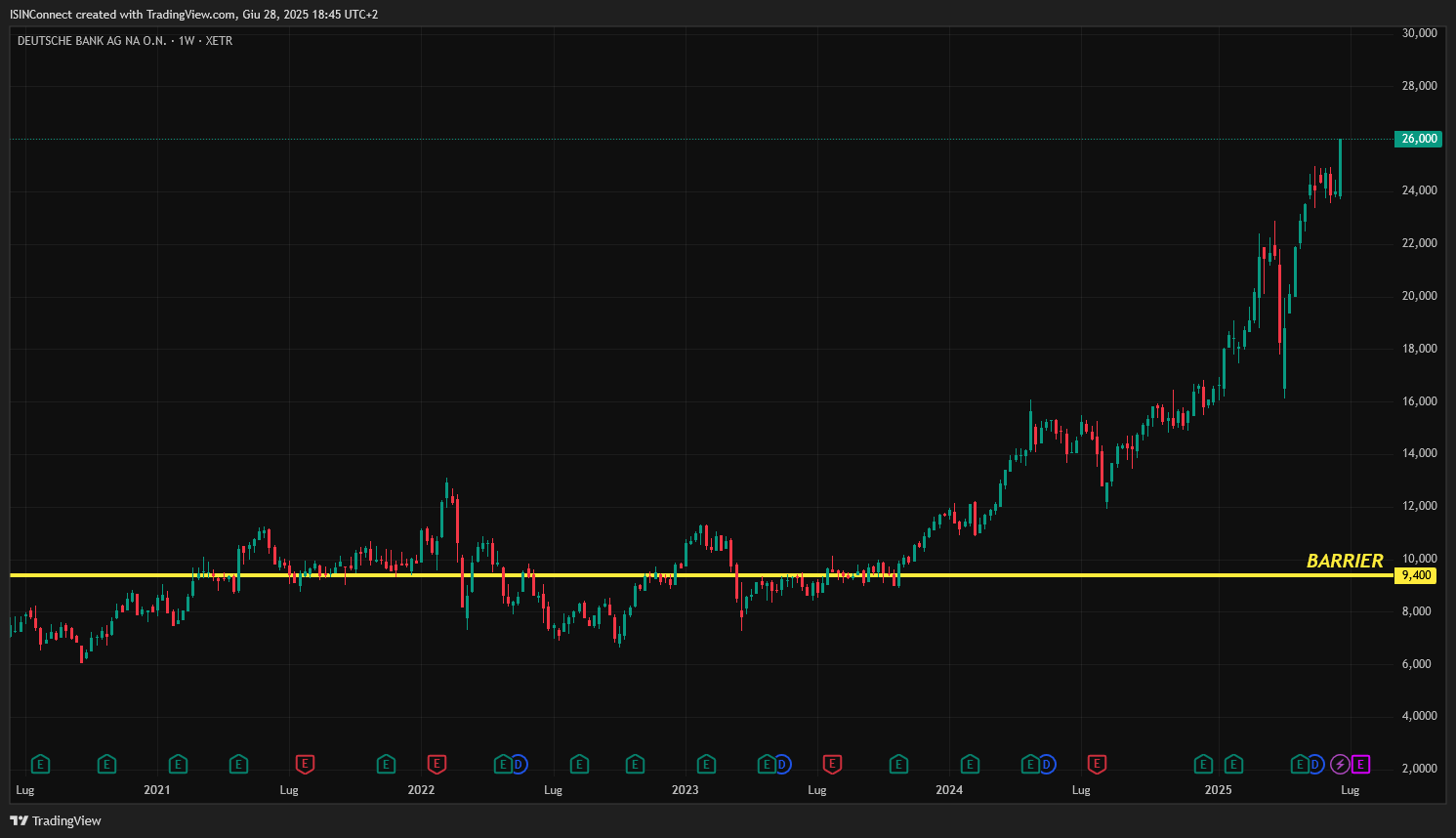This screenshot has height=838, width=1456.
Task: Click the blue dividend D marker in 2024
Action: [x=1046, y=764]
